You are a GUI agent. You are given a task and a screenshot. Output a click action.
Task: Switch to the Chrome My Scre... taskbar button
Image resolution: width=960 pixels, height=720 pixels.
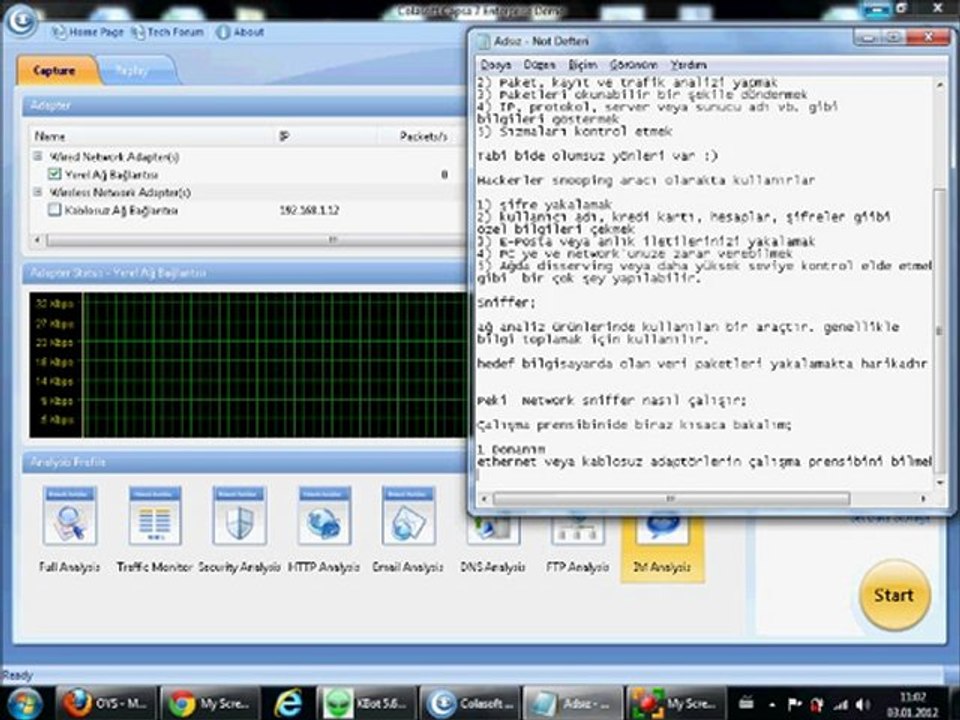click(x=209, y=703)
